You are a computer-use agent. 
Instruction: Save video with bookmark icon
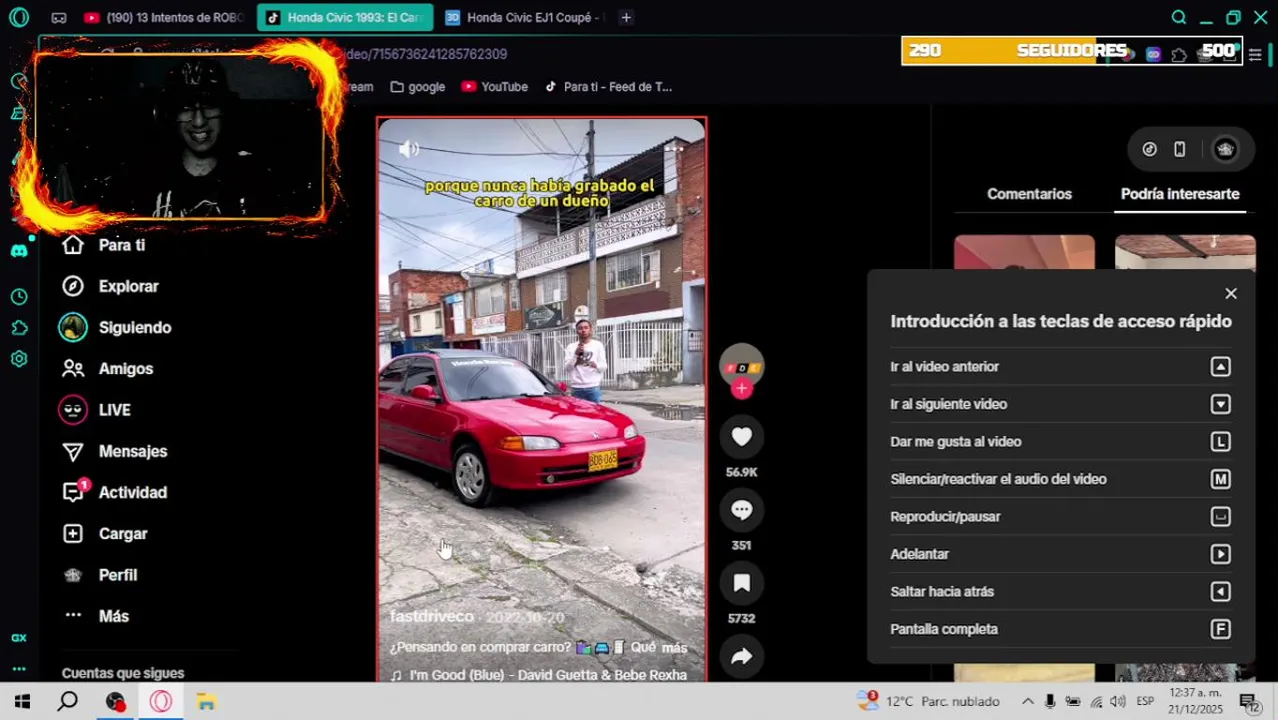(741, 583)
